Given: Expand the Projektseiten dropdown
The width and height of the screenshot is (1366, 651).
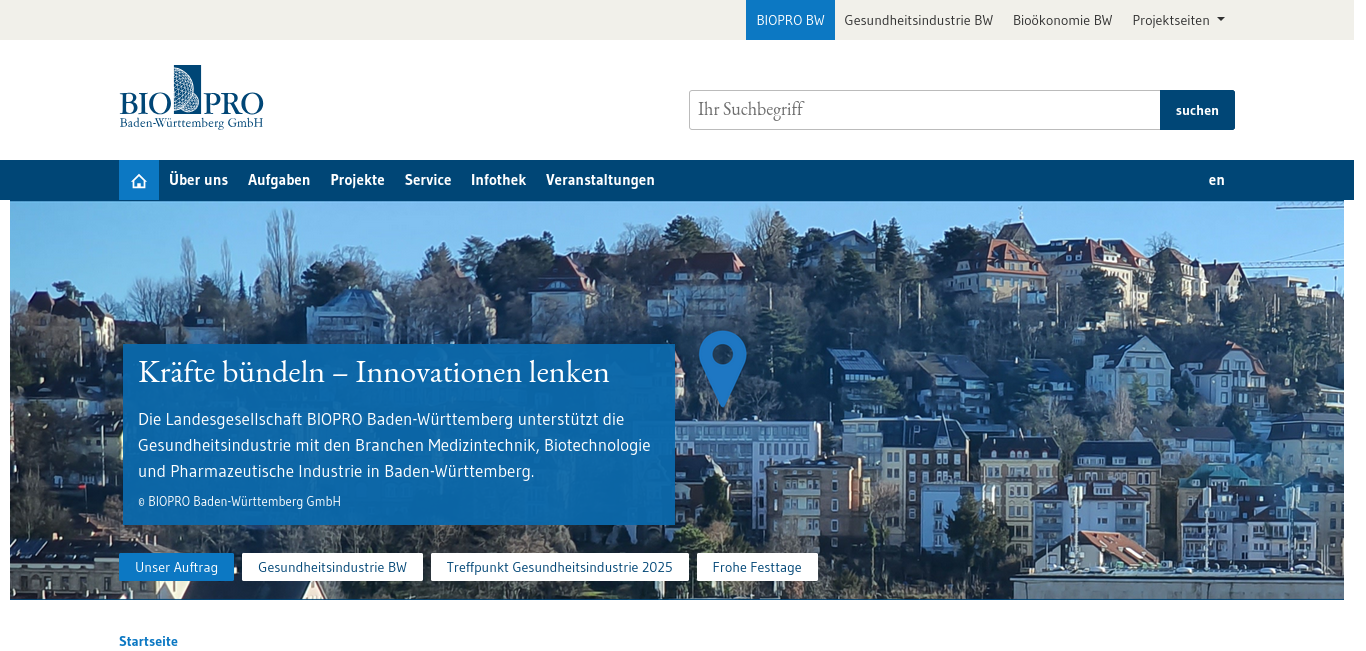Looking at the screenshot, I should tap(1178, 20).
